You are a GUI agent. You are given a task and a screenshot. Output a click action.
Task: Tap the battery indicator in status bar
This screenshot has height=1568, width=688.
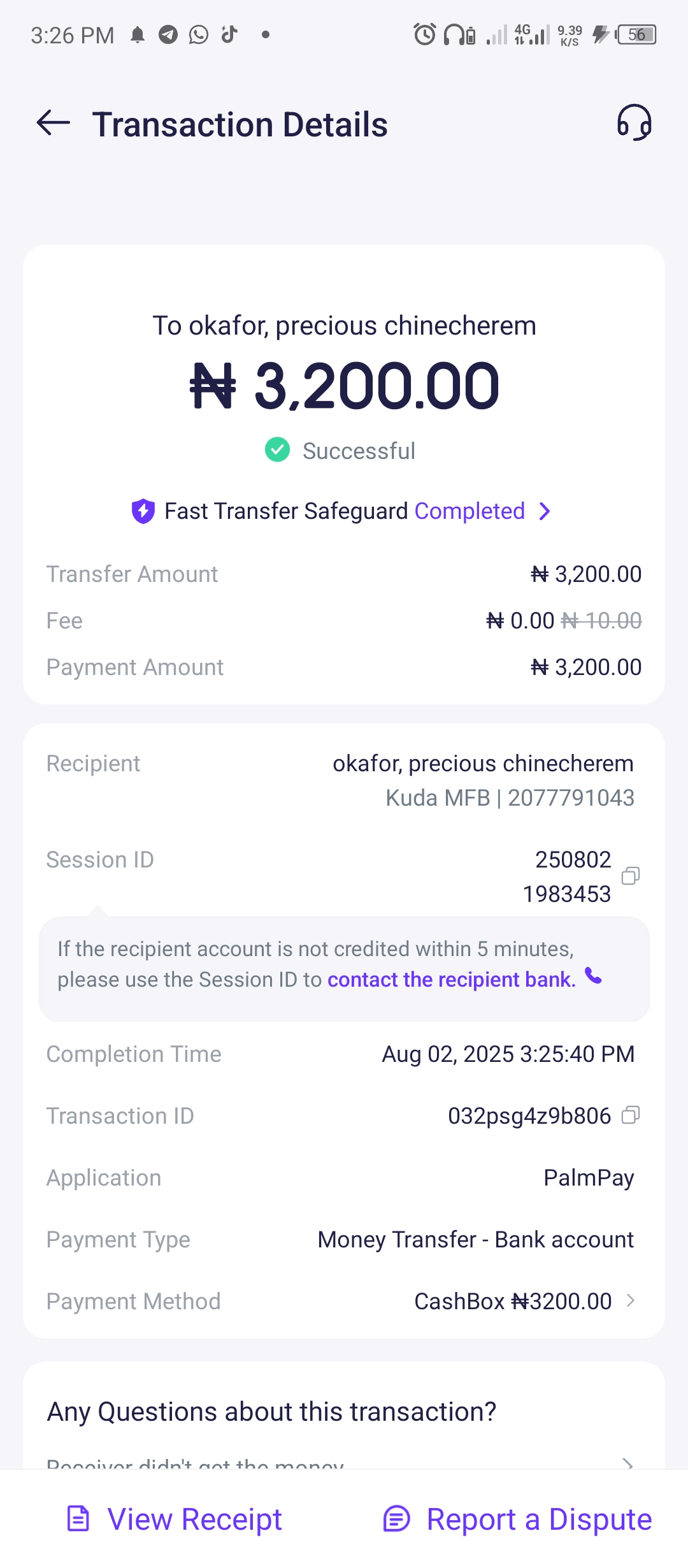(636, 34)
